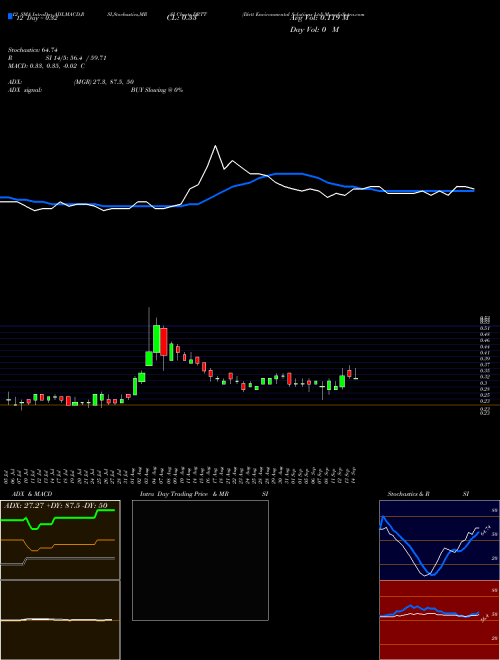Click the 'Day Vol: 0 M' label
This screenshot has width=500, height=660.
[x=314, y=30]
